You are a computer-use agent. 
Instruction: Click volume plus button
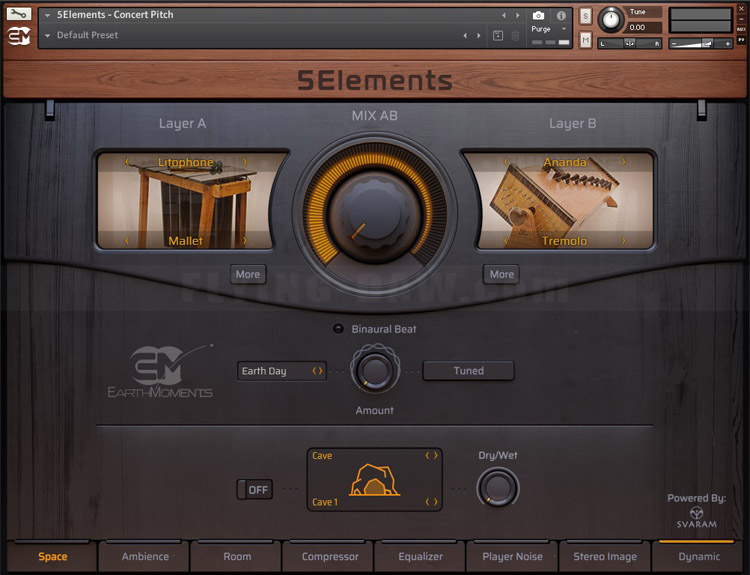pyautogui.click(x=728, y=44)
